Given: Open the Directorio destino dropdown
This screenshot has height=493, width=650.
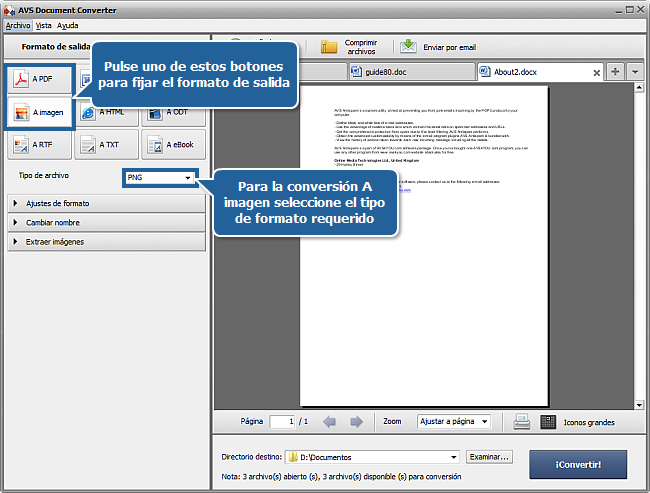Looking at the screenshot, I should tap(372, 457).
